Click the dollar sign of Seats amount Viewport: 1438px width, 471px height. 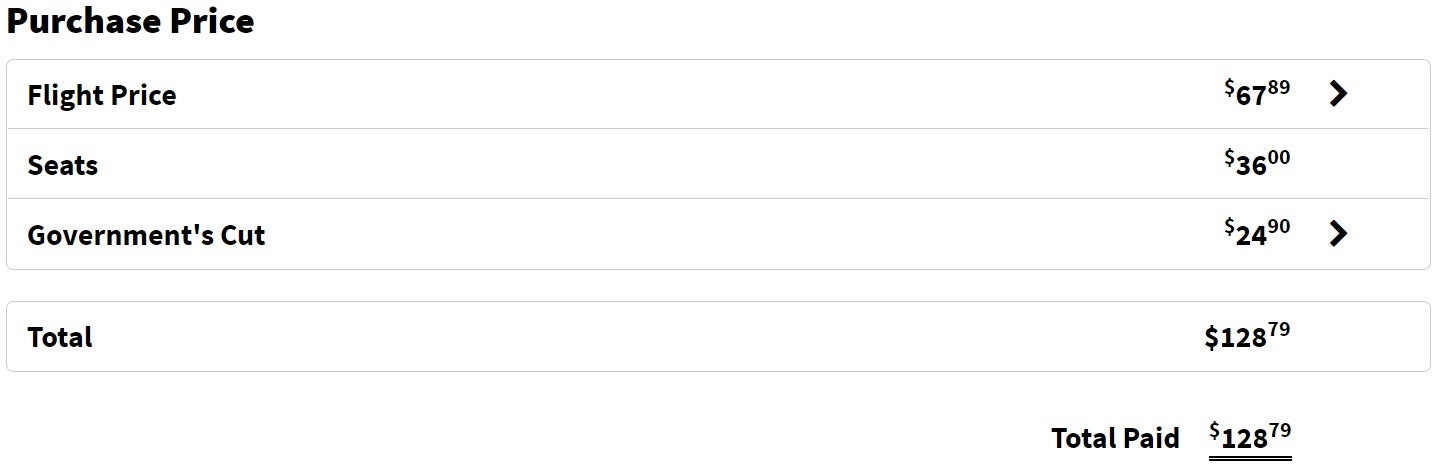[x=1230, y=158]
